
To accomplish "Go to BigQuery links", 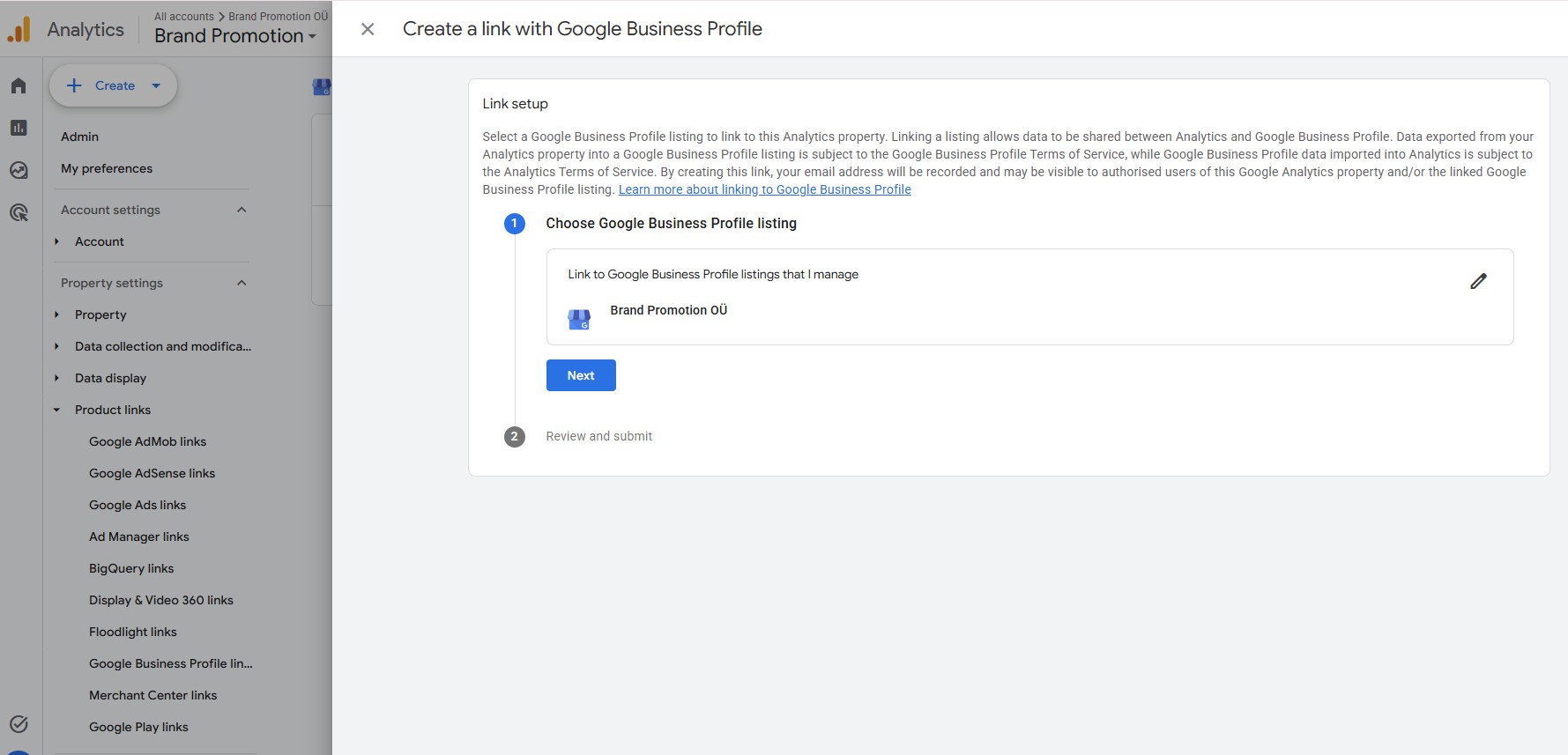I will click(131, 568).
